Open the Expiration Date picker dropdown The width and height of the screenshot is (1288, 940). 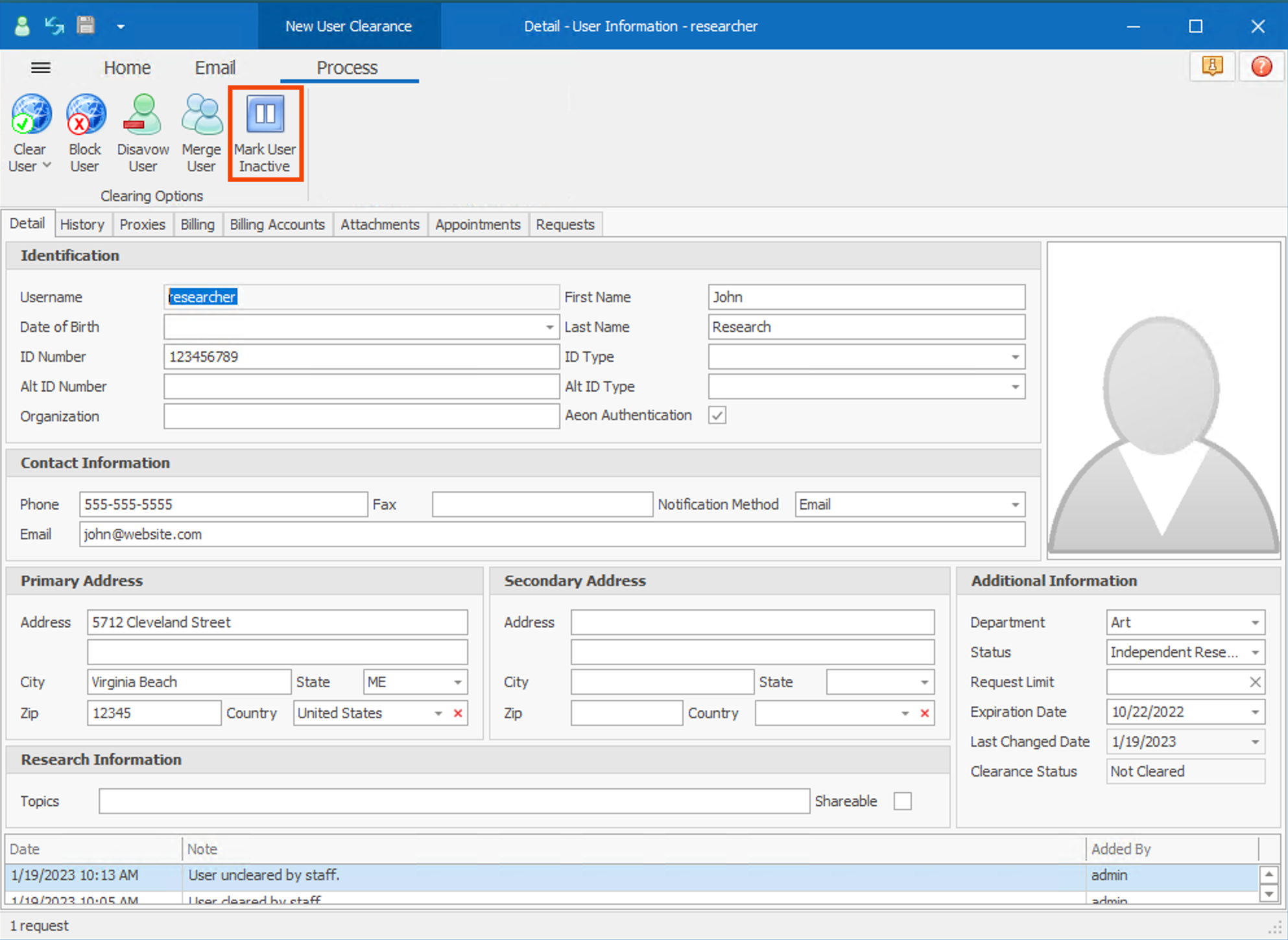1255,712
